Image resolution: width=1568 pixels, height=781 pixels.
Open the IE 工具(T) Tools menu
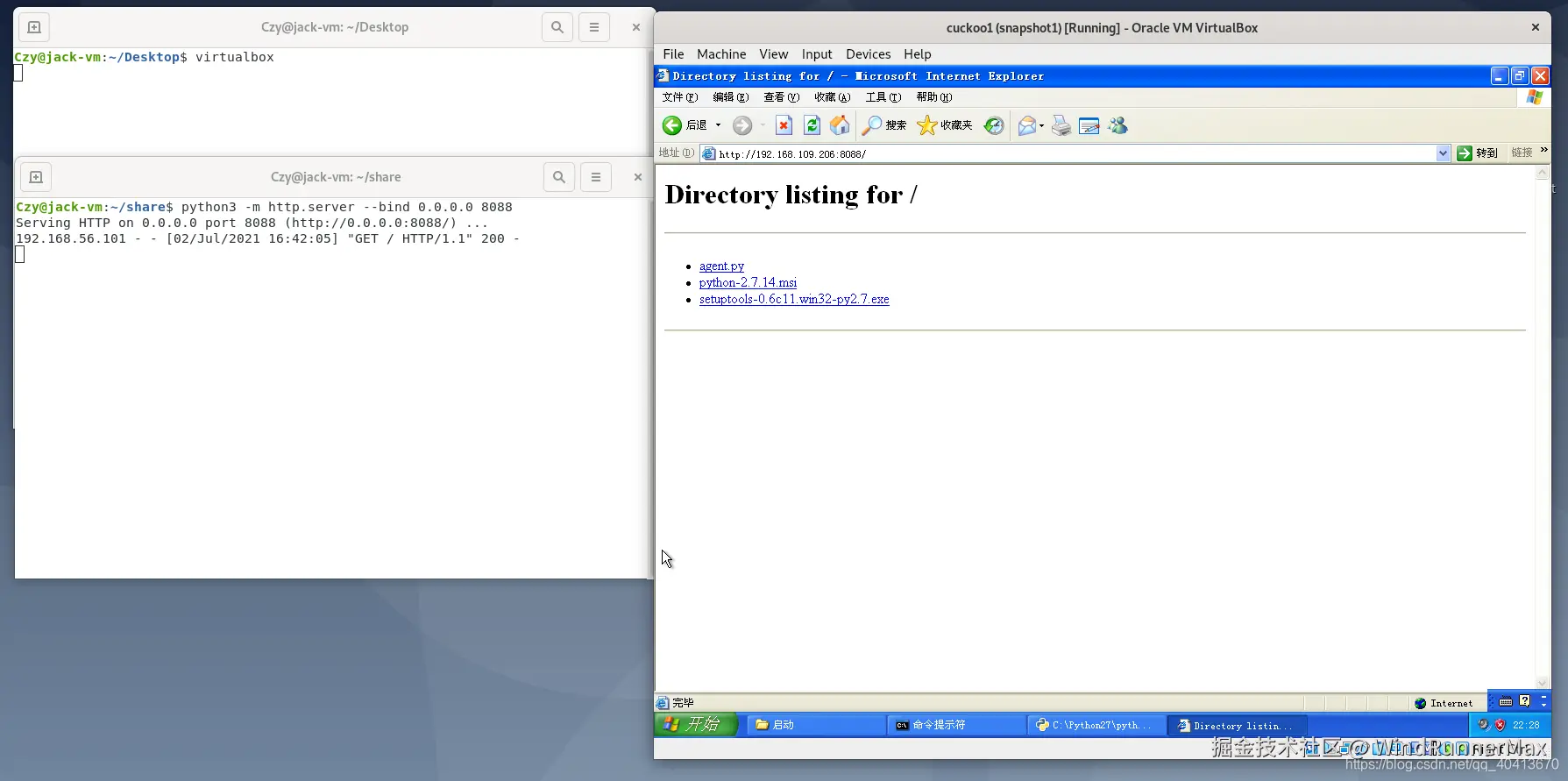tap(883, 97)
